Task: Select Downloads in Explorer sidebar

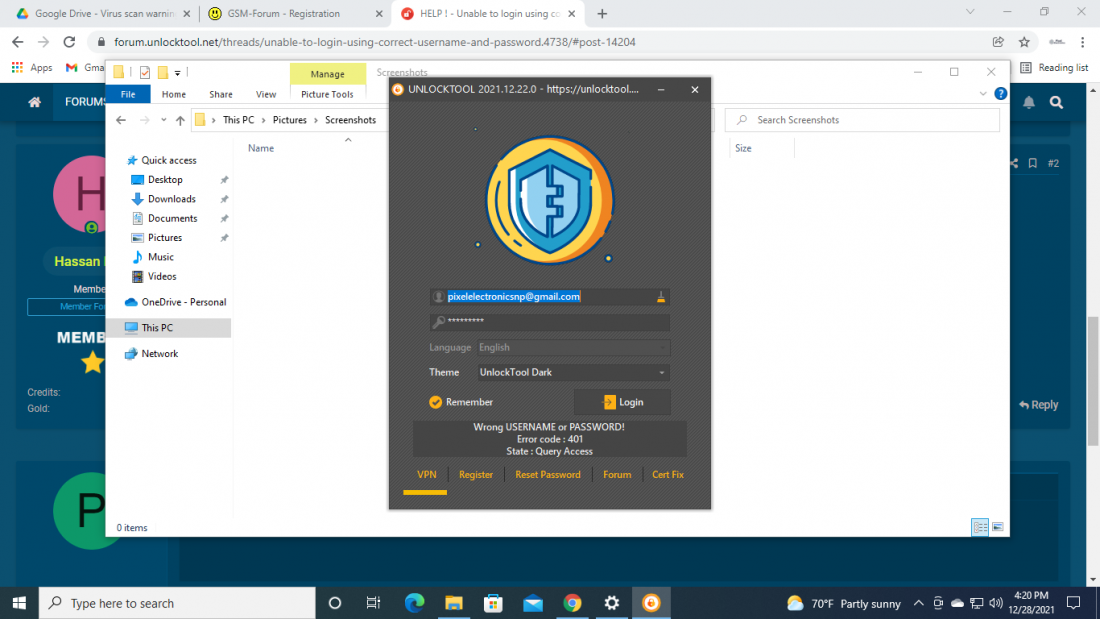Action: coord(171,199)
